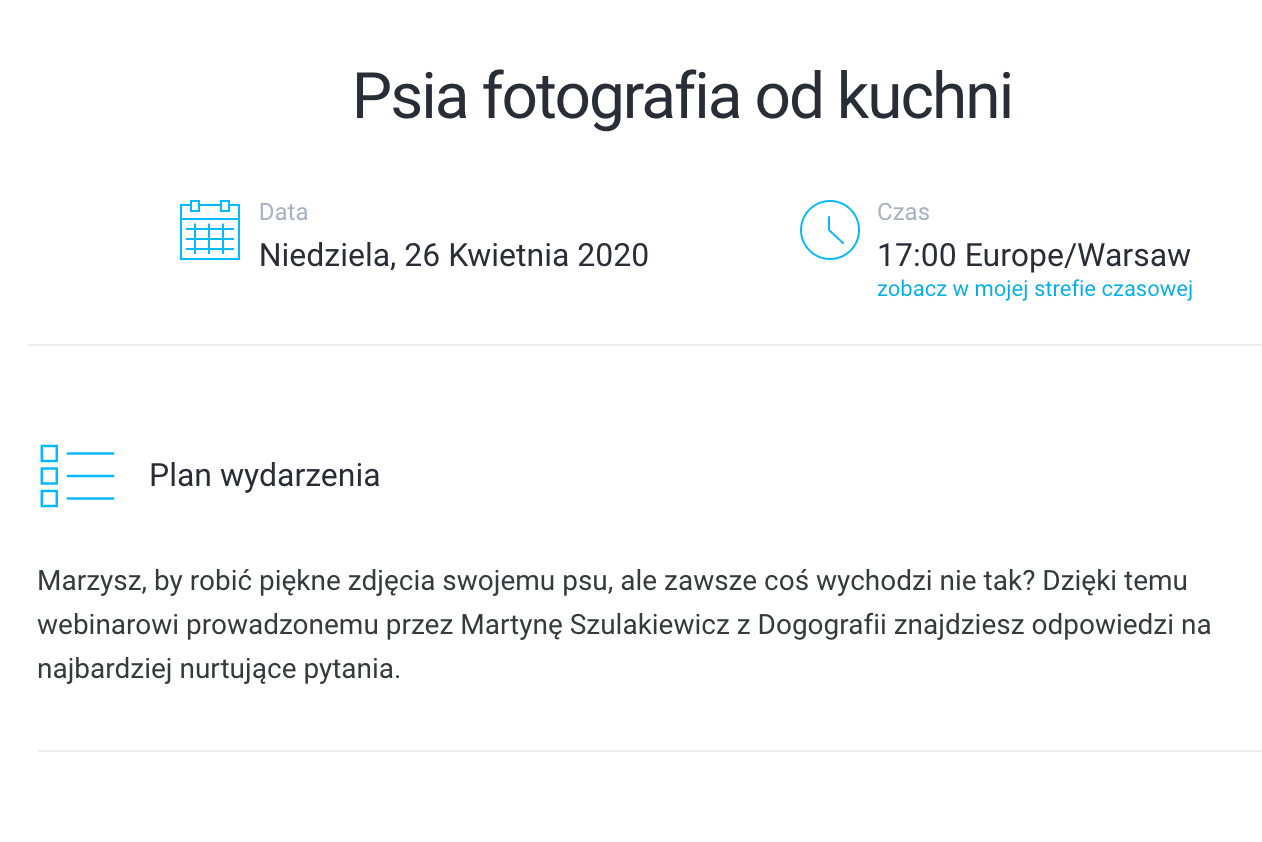Click the divider line below the description
Viewport: 1262px width, 842px height.
(x=650, y=751)
